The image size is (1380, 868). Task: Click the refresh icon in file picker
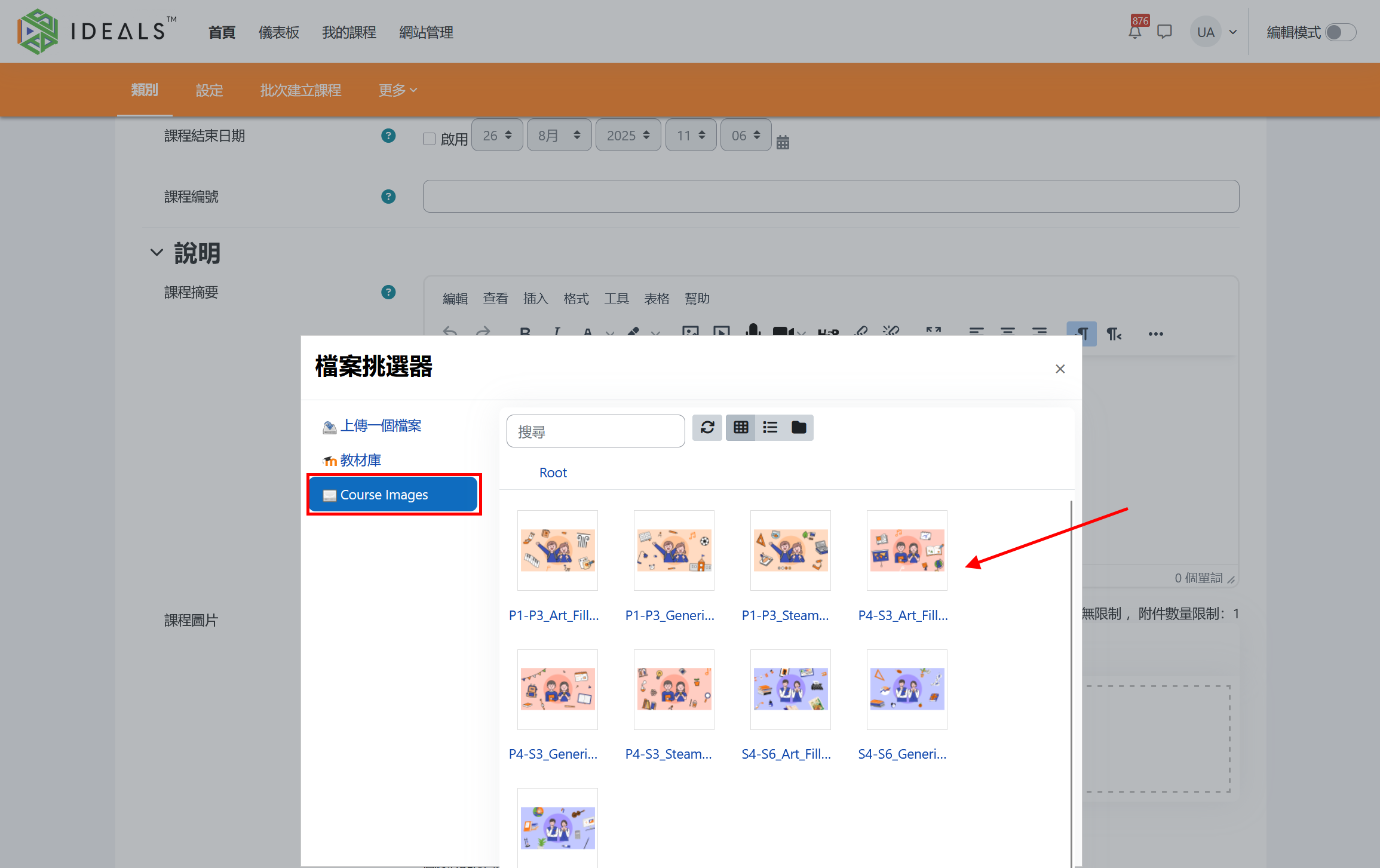(707, 428)
